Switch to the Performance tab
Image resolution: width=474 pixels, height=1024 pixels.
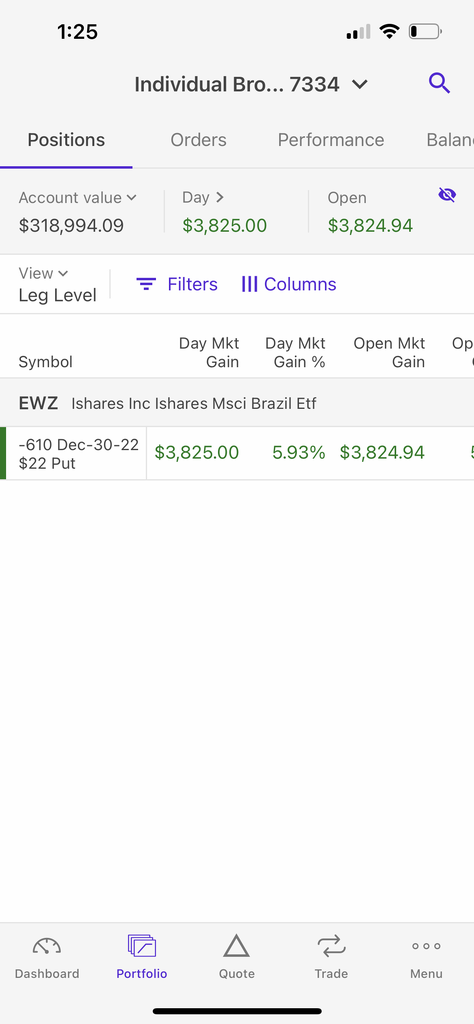[x=331, y=140]
